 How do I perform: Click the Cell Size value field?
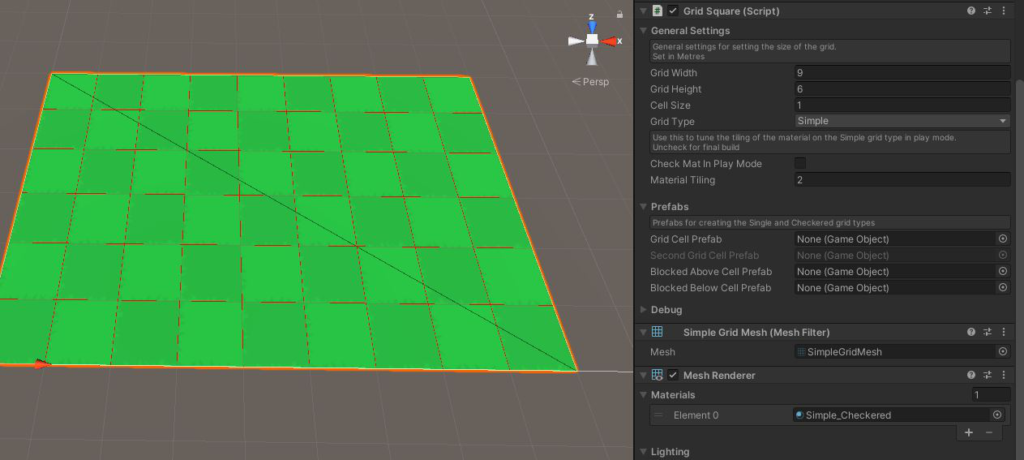pos(903,105)
